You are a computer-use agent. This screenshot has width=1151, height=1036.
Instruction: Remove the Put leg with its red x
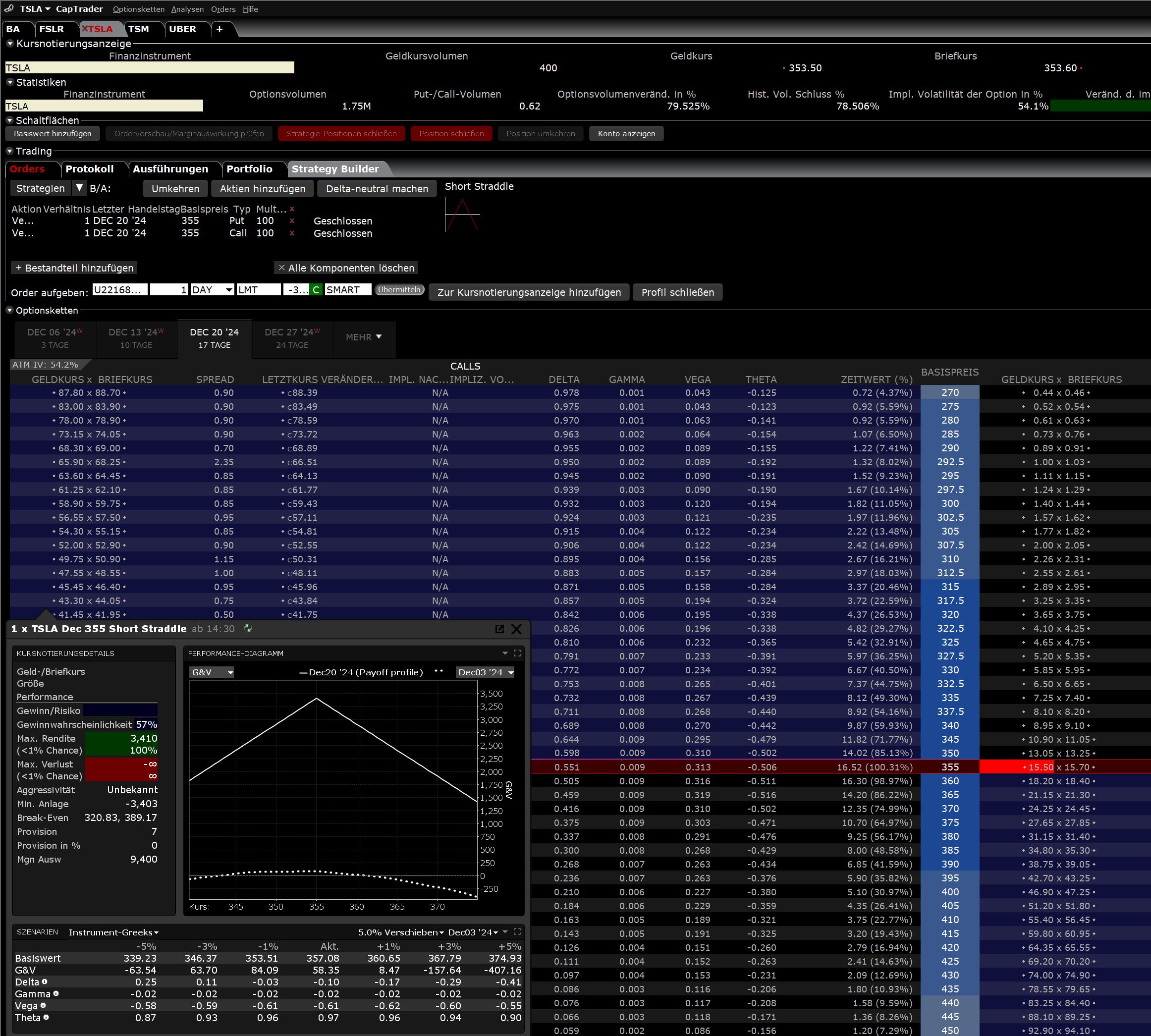(x=292, y=221)
